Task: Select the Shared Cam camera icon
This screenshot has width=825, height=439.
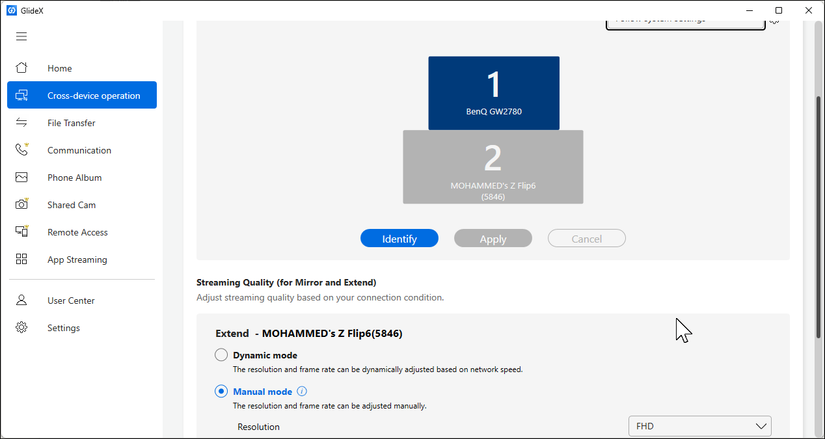Action: pyautogui.click(x=21, y=205)
